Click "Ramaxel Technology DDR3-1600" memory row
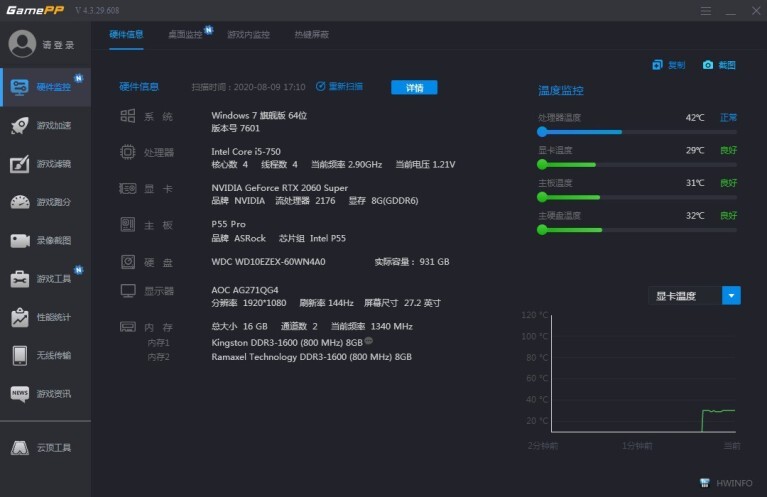Screen dimensions: 767x497 311,357
